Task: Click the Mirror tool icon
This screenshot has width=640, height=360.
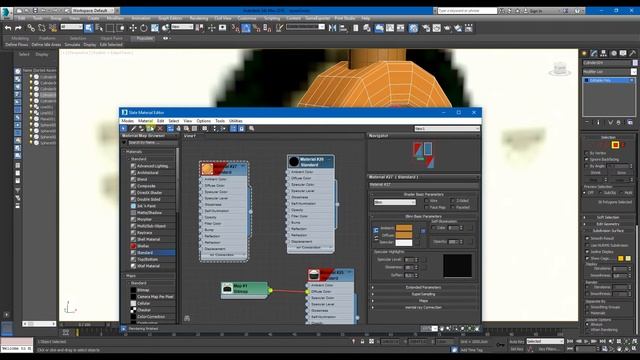Action: tap(332, 28)
